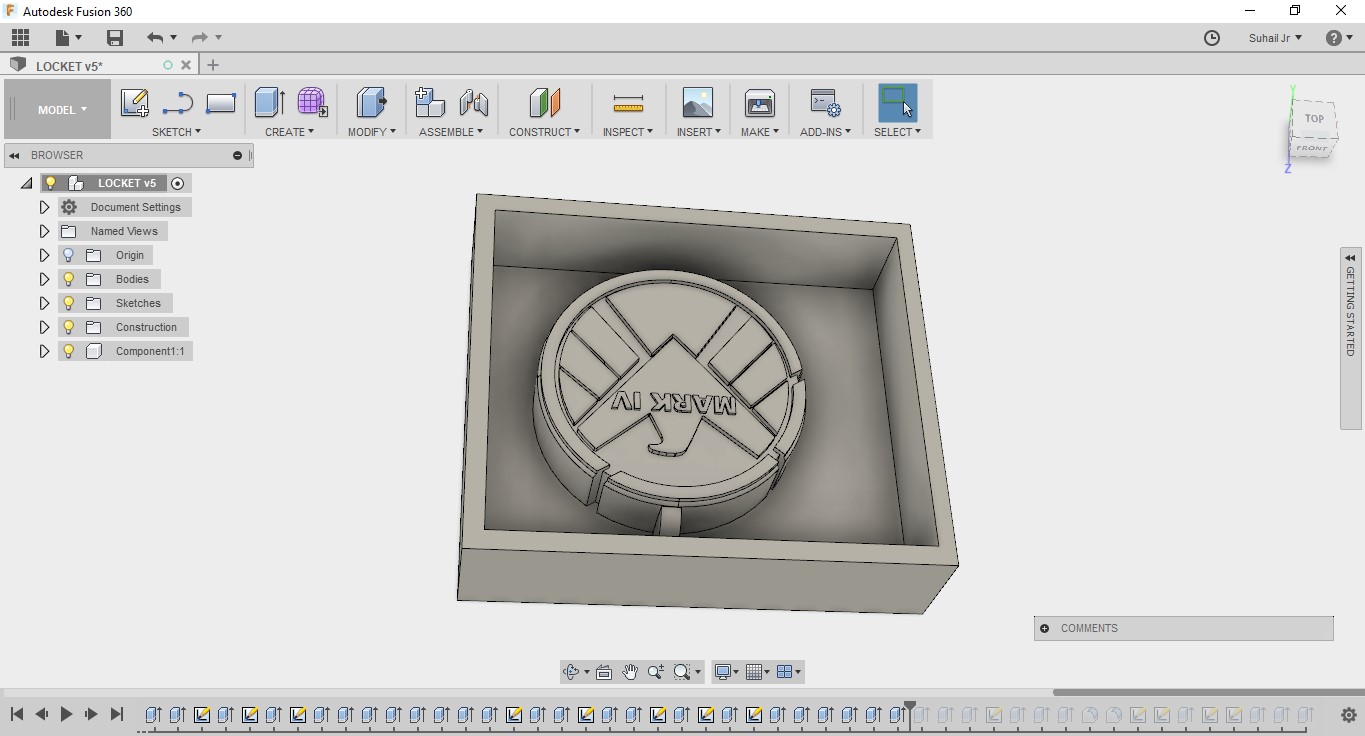
Task: Select the 3D Print make tool
Action: 760,103
